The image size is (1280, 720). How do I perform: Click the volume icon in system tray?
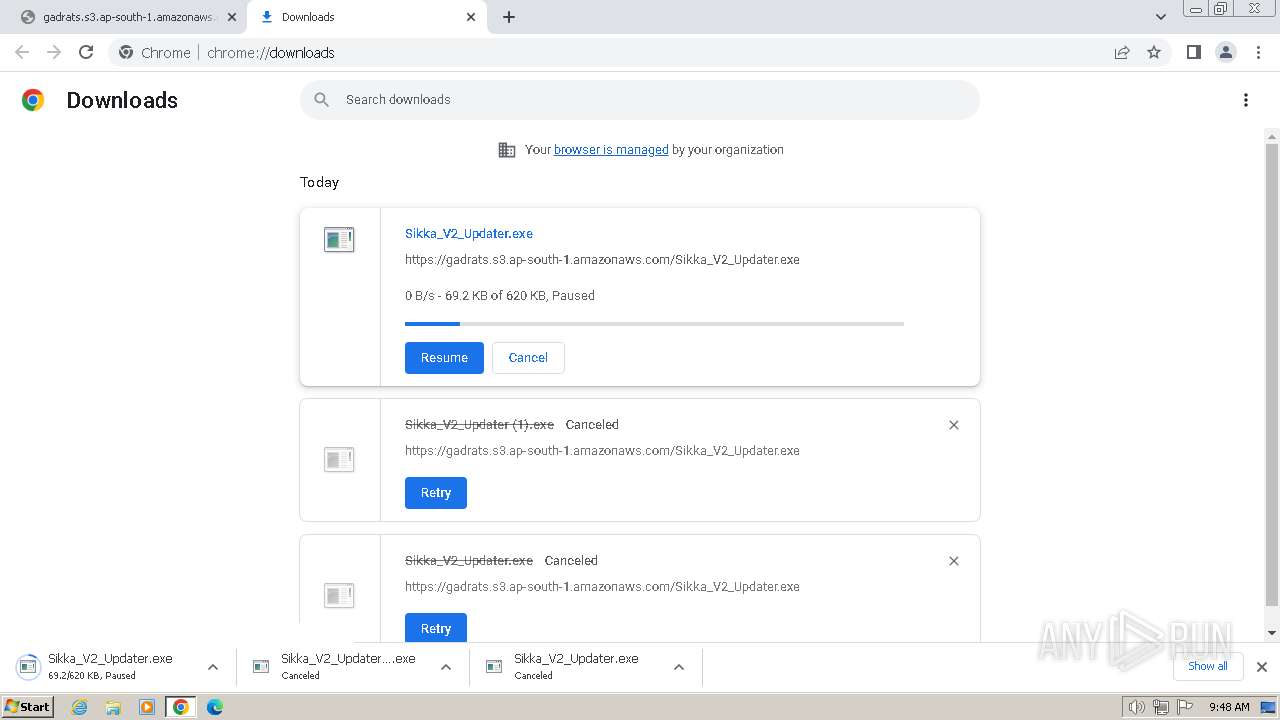(x=1137, y=707)
